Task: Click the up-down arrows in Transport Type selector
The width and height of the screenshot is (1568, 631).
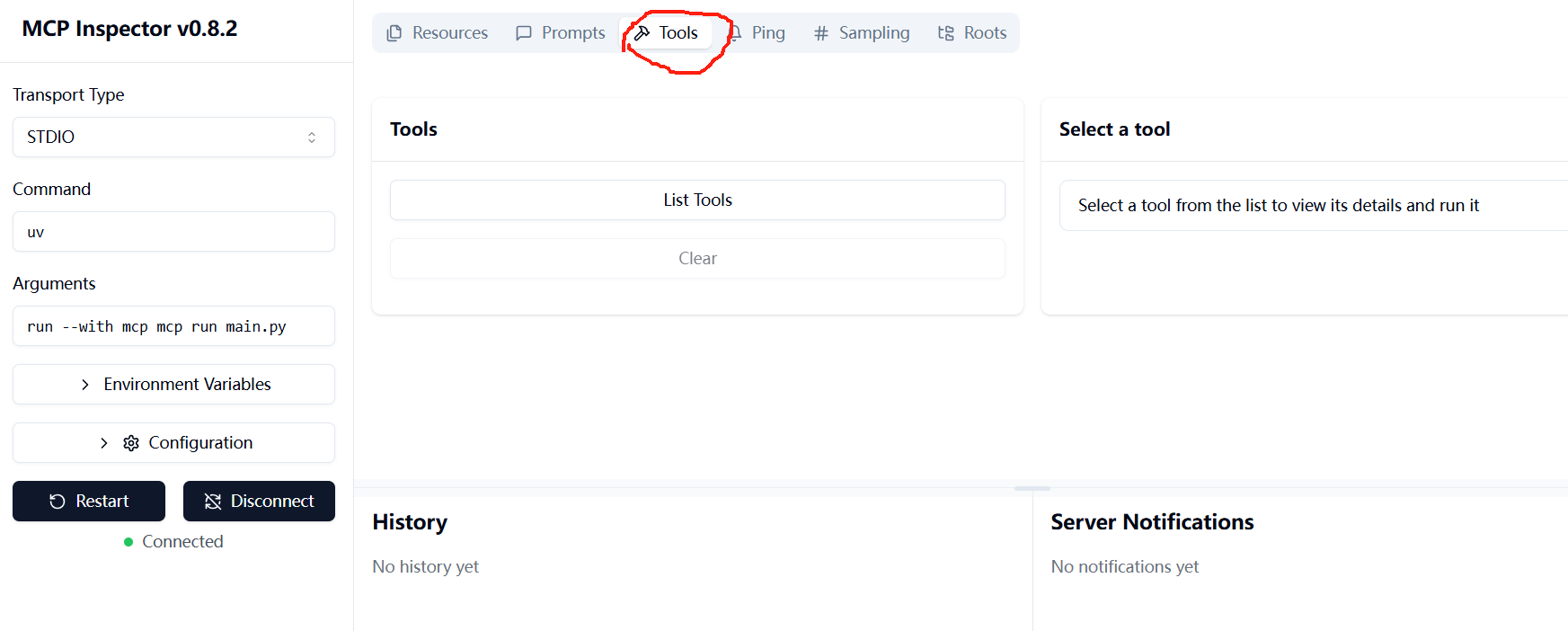Action: [x=312, y=138]
